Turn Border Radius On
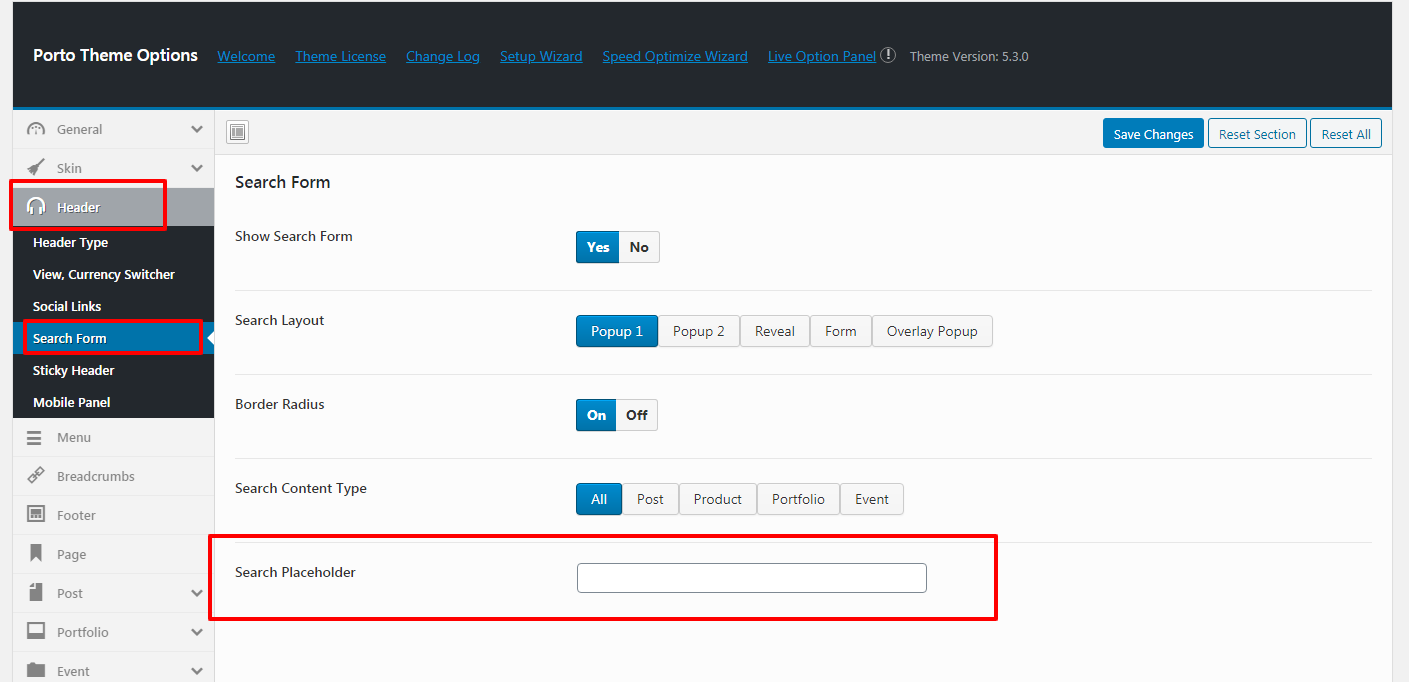This screenshot has width=1409, height=682. 596,415
